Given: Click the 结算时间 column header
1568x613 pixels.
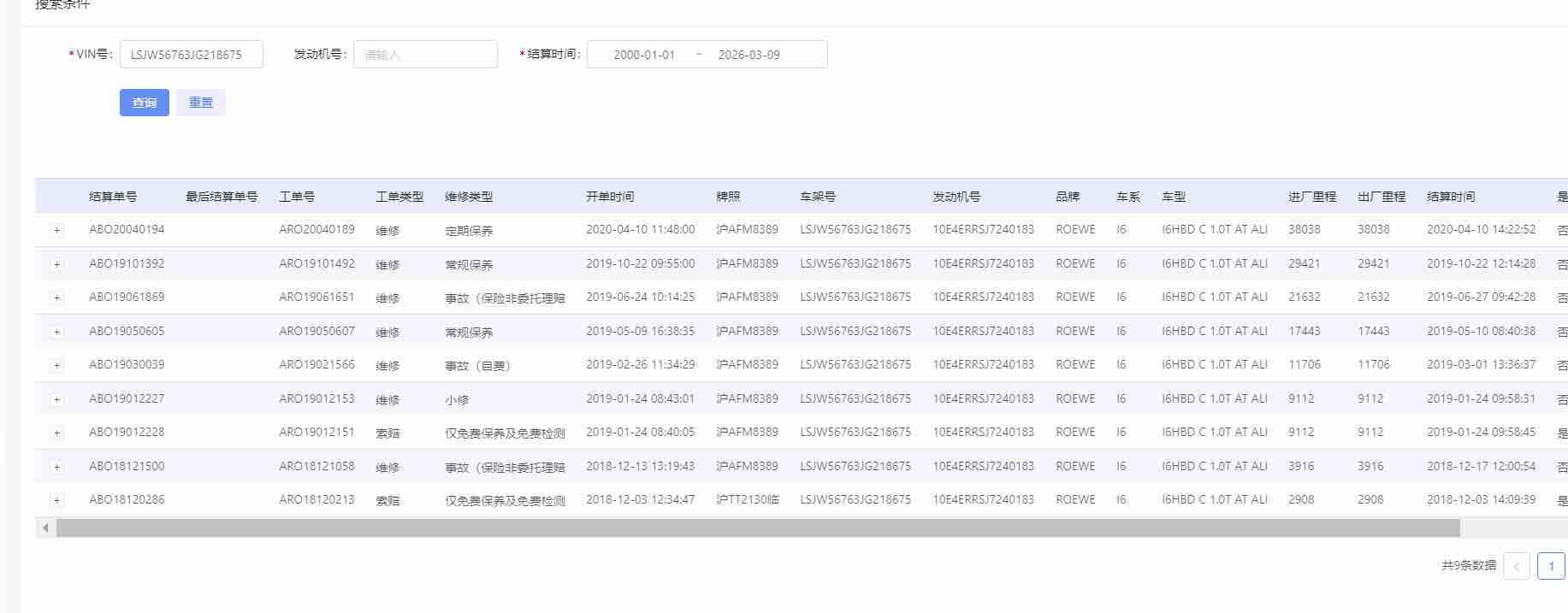Looking at the screenshot, I should [1450, 197].
